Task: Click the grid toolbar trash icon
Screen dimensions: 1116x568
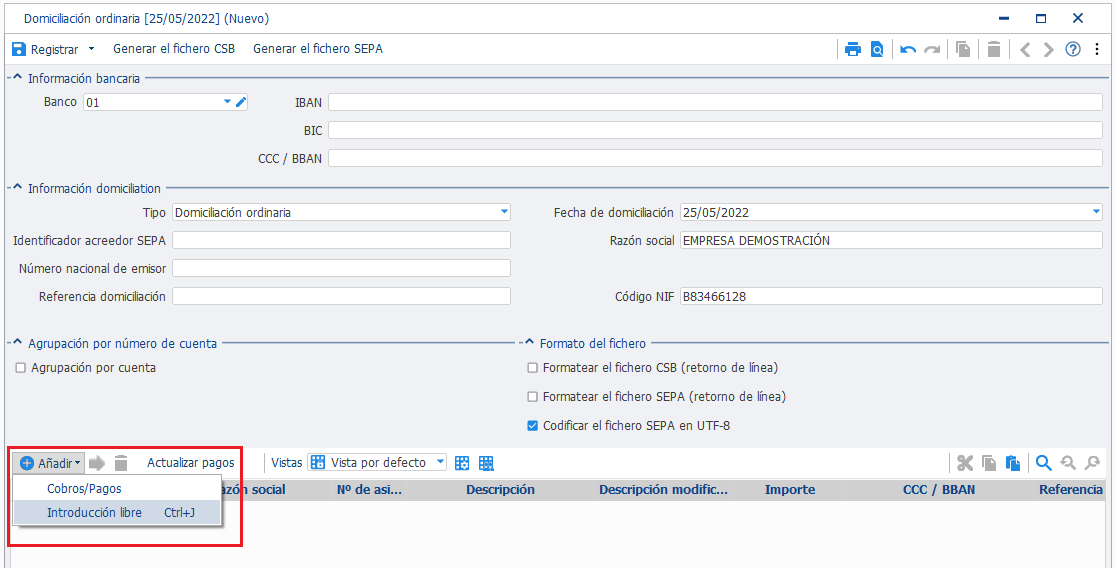Action: point(121,463)
